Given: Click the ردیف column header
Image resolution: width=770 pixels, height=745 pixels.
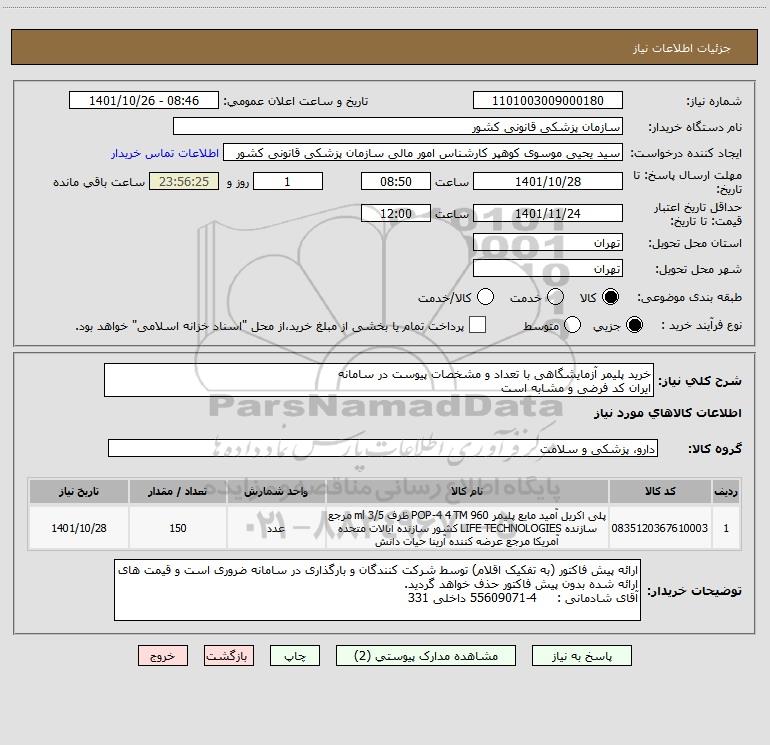Looking at the screenshot, I should [x=726, y=491].
